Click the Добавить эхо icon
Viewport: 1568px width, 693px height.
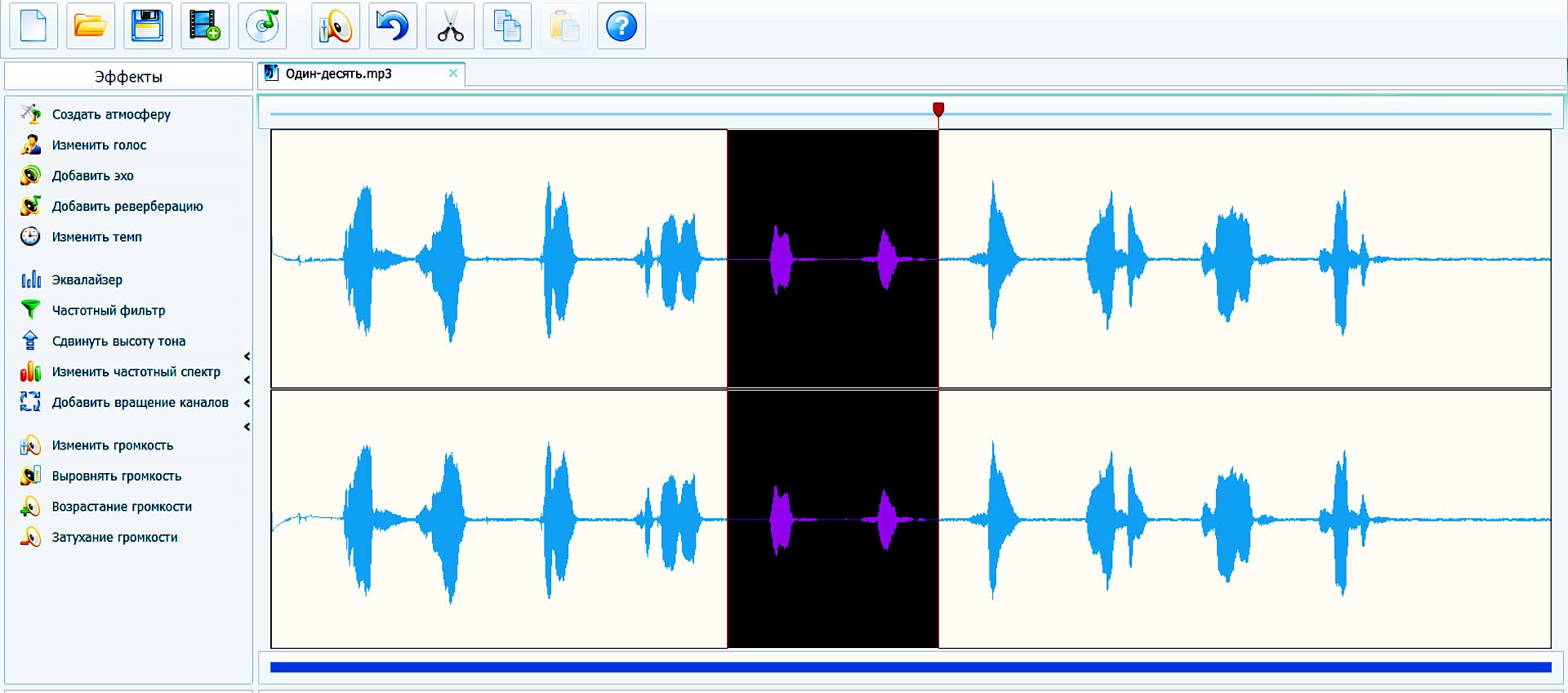pos(30,175)
